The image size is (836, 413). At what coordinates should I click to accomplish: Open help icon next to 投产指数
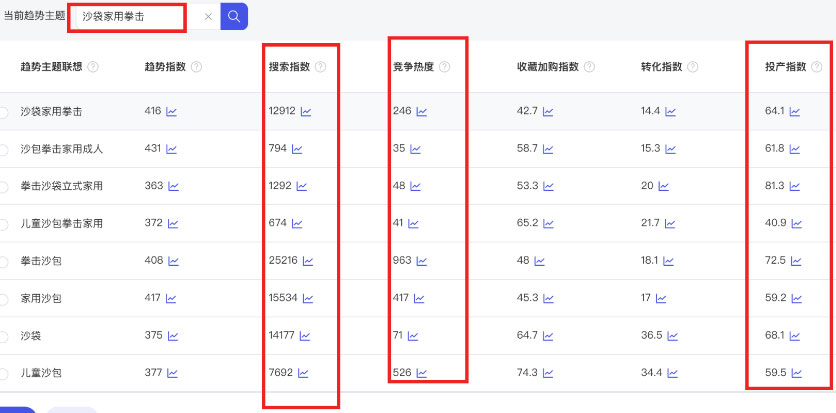pos(816,67)
